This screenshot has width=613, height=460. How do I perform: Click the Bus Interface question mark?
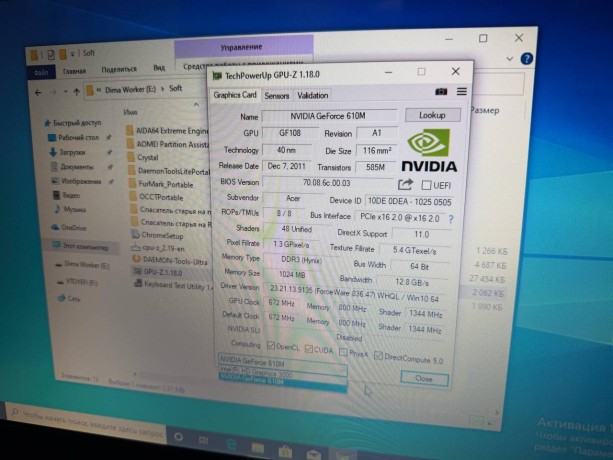451,219
